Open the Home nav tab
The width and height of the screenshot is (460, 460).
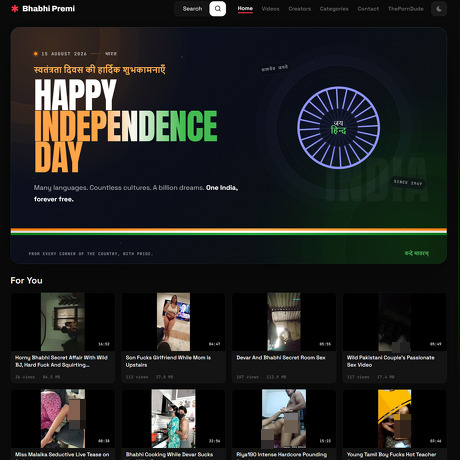point(245,9)
